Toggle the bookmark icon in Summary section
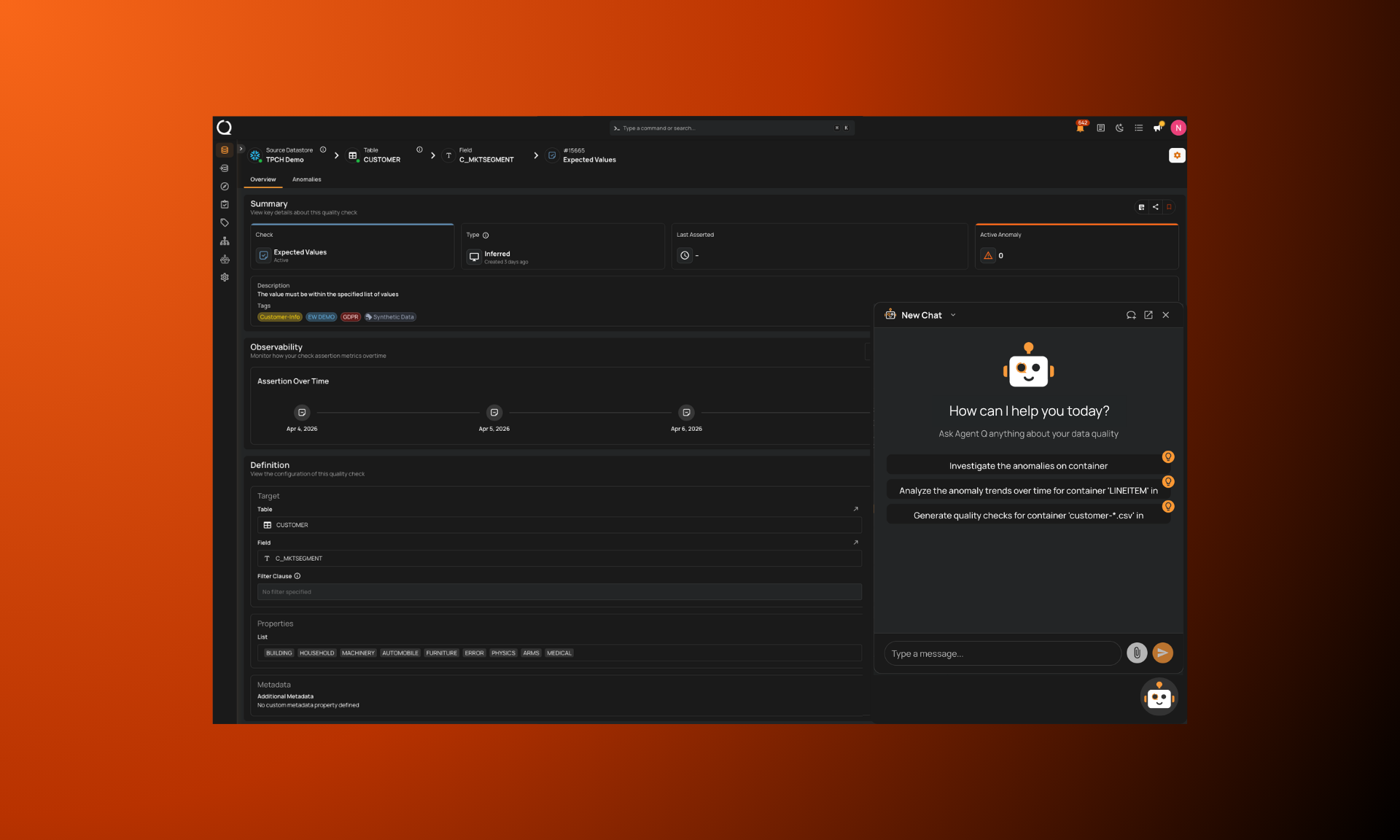This screenshot has height=840, width=1400. point(1169,207)
